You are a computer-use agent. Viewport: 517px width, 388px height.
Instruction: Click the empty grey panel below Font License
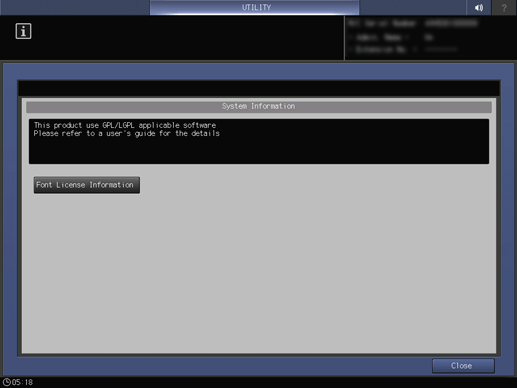[x=259, y=273]
